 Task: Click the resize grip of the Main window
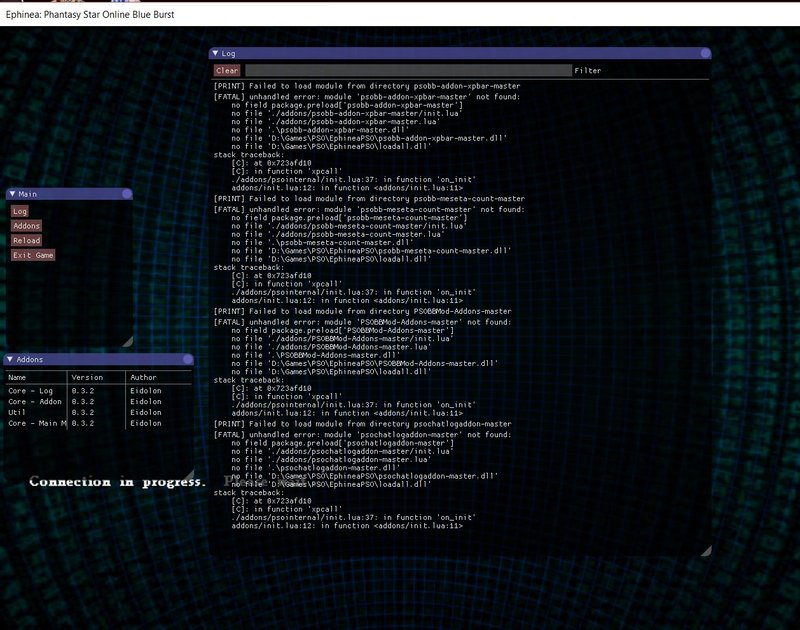(128, 341)
